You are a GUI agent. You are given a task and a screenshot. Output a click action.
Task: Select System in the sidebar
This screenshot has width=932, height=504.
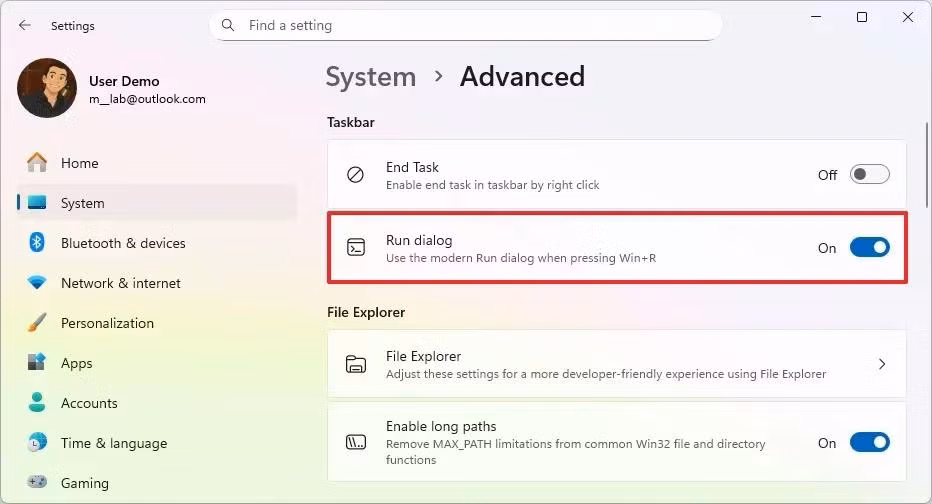[158, 203]
